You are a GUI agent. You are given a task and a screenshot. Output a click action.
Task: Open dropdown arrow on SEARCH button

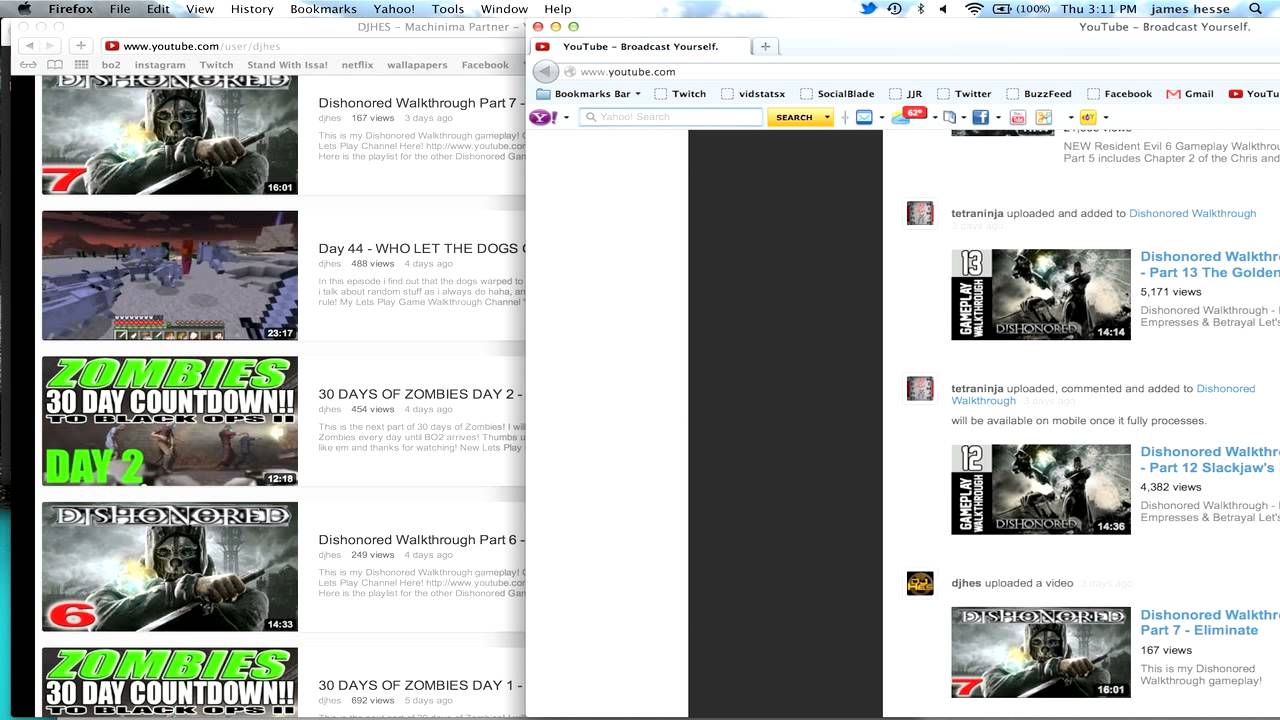point(827,118)
